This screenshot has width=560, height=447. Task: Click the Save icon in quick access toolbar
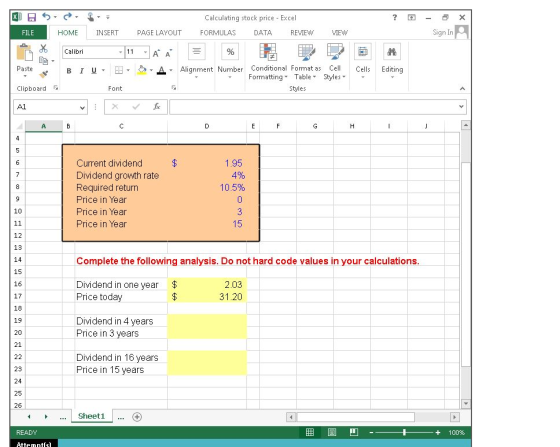pos(32,17)
